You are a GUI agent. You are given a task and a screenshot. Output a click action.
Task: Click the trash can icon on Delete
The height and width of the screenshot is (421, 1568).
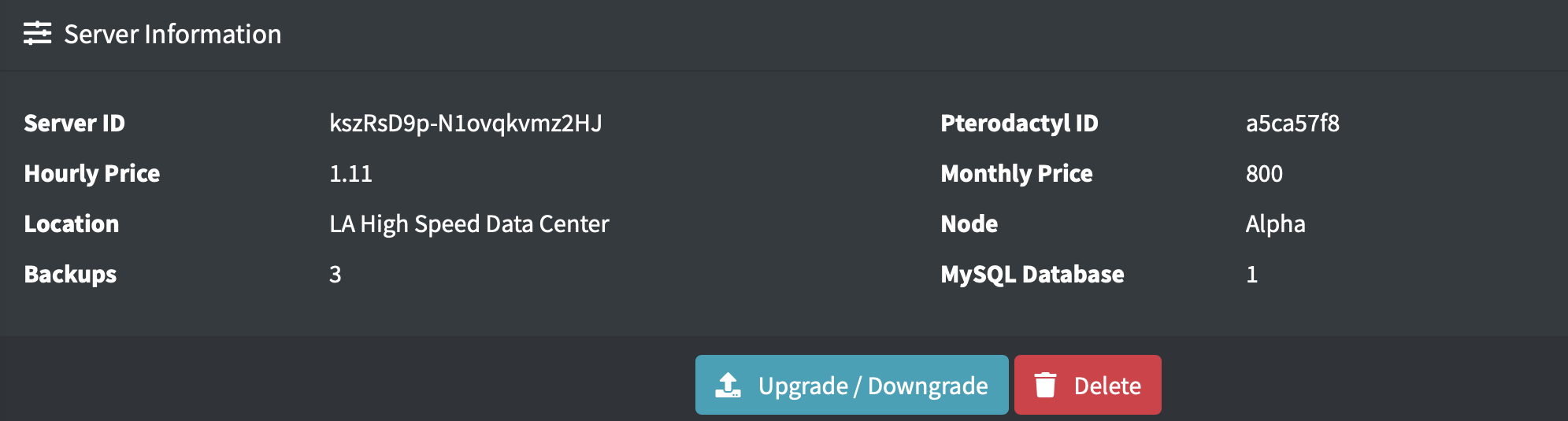click(x=1045, y=385)
